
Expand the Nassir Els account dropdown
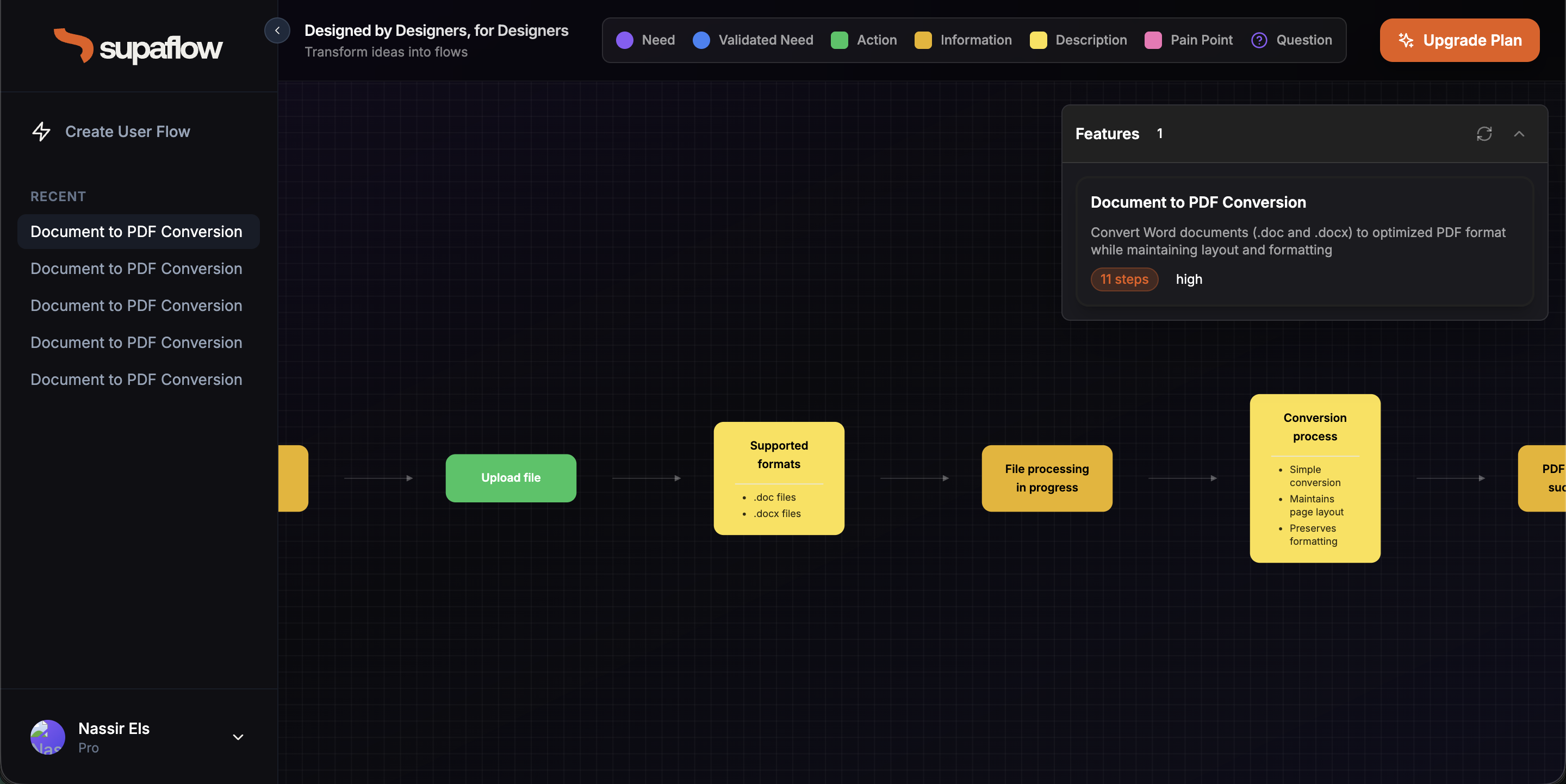point(238,737)
